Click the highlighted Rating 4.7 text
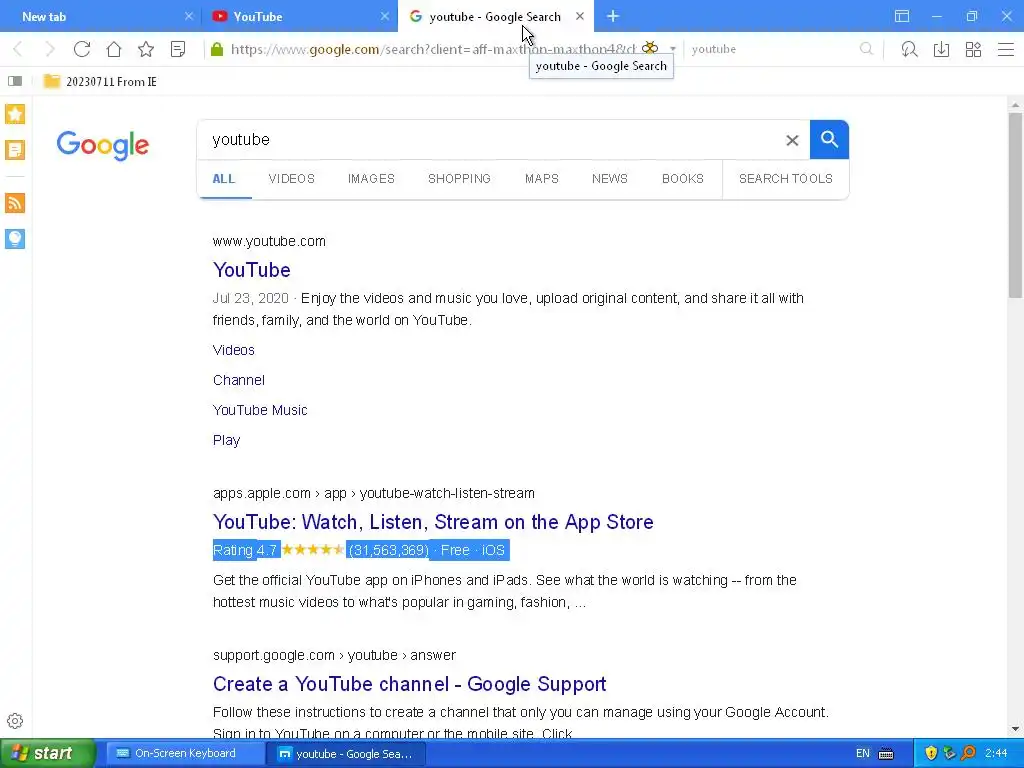This screenshot has width=1024, height=768. click(x=245, y=551)
